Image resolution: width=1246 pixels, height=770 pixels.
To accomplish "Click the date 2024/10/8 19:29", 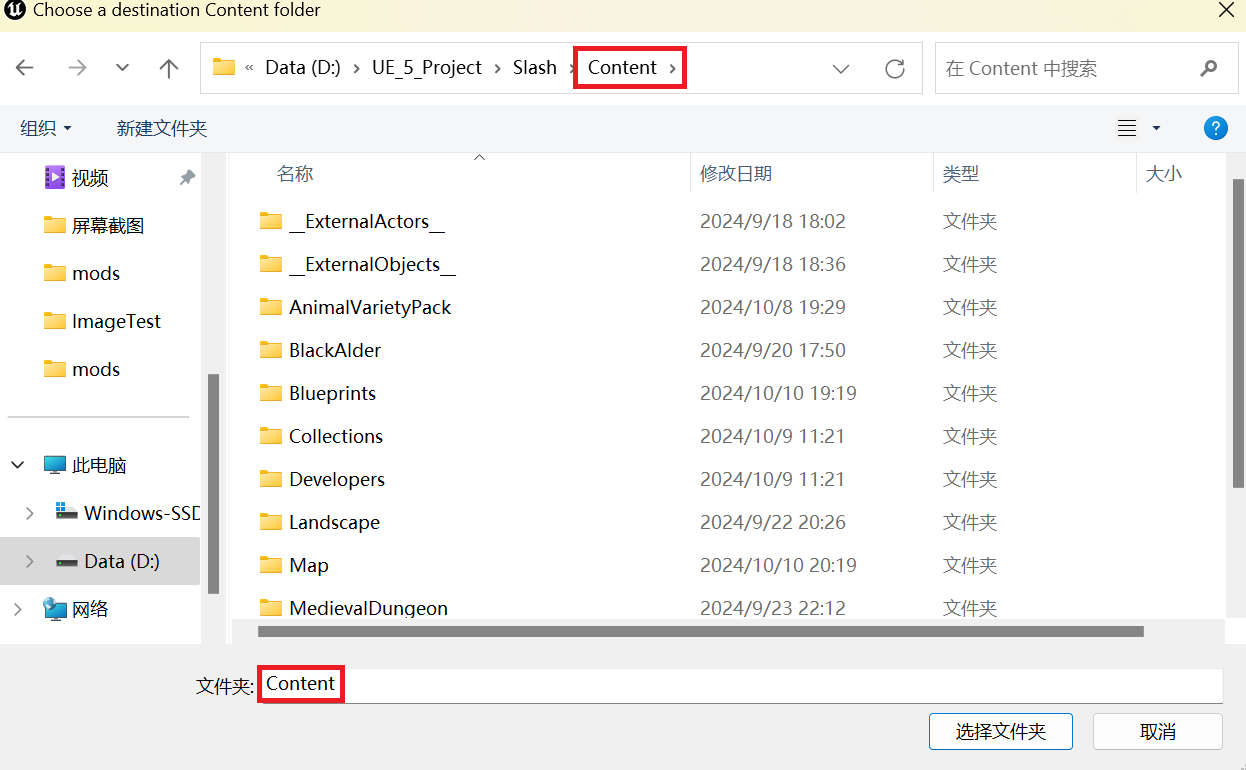I will [x=773, y=307].
